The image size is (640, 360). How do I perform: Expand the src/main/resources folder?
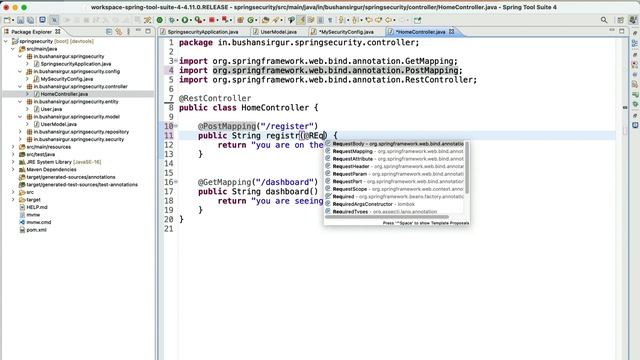coord(13,147)
